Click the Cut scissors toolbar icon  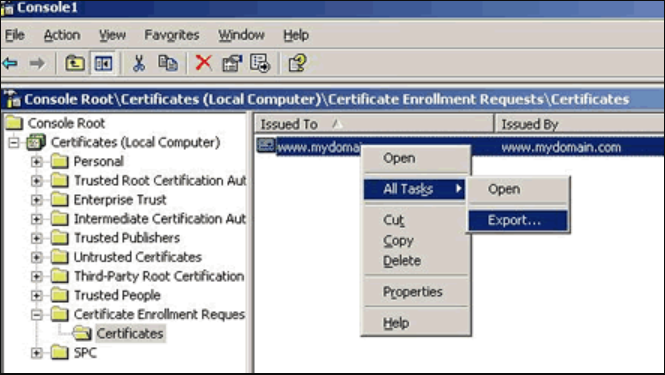pos(139,64)
